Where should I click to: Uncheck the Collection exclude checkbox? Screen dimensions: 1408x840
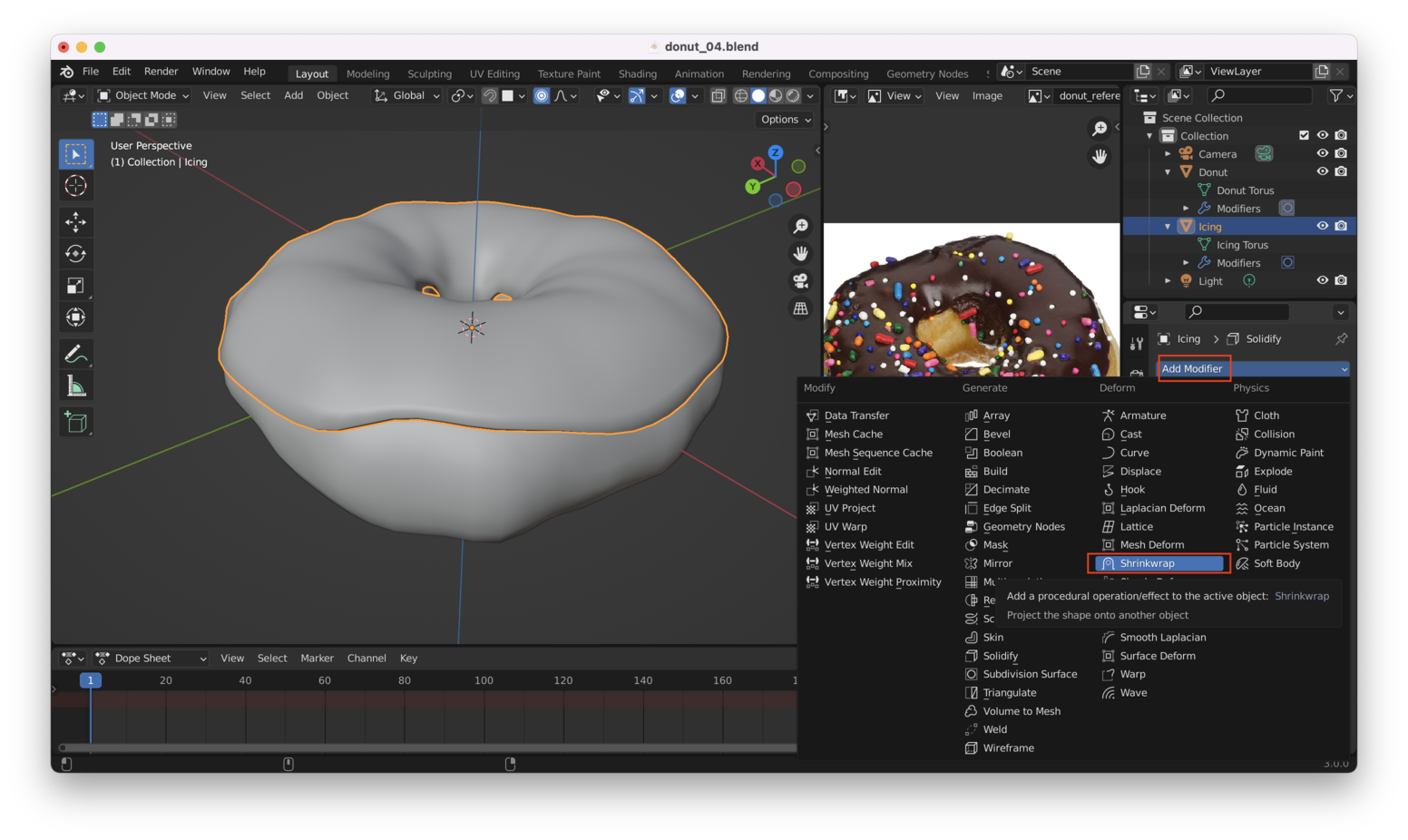tap(1304, 135)
